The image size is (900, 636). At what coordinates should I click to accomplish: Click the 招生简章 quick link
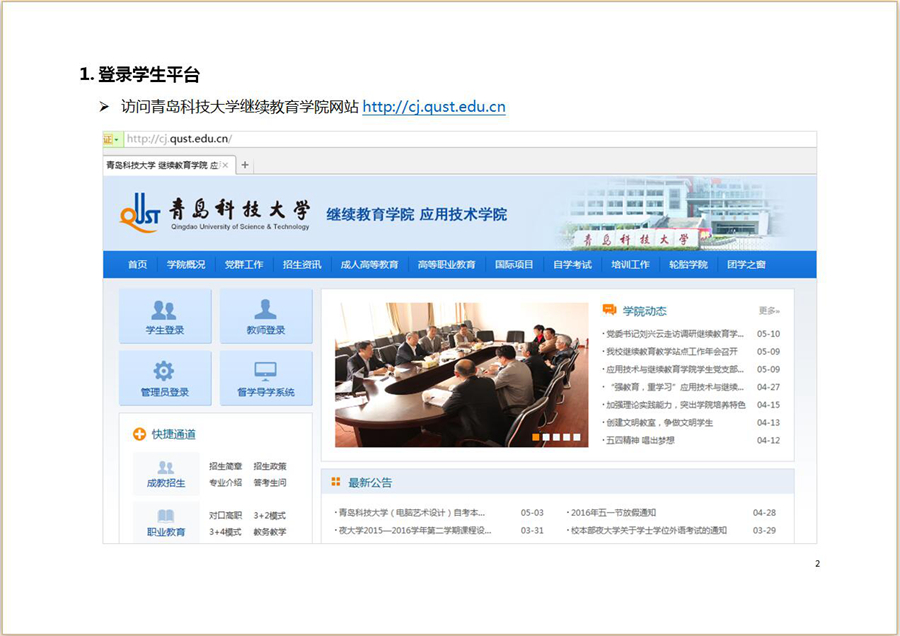225,466
